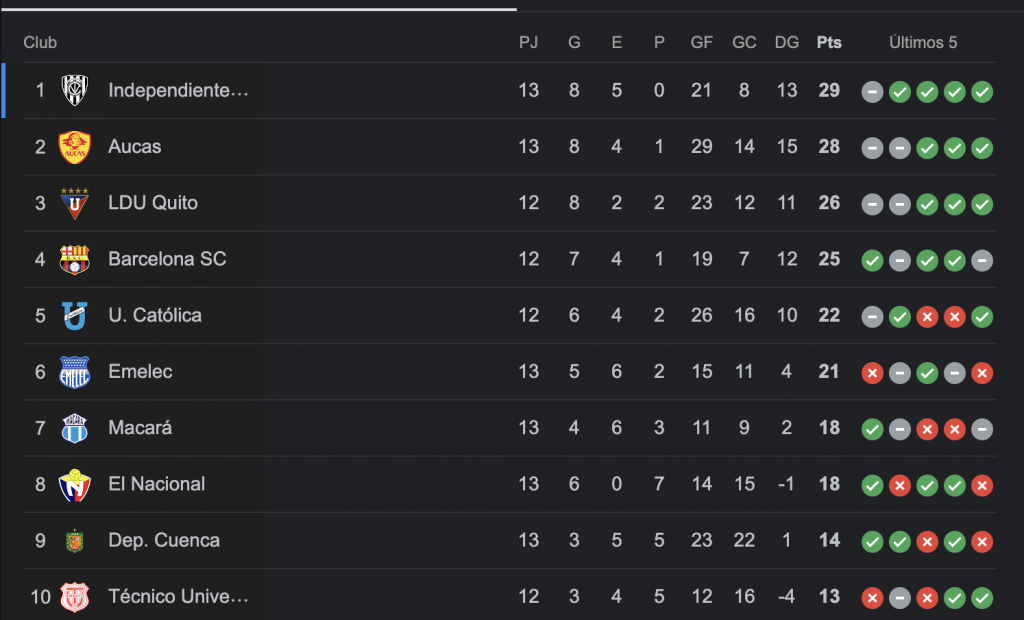Open the Aucas team name link
The height and width of the screenshot is (620, 1024).
pyautogui.click(x=134, y=147)
